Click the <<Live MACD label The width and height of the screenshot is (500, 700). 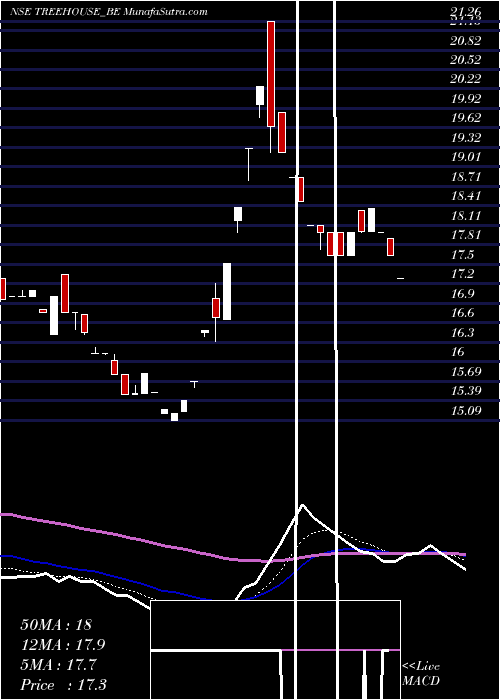coord(421,674)
